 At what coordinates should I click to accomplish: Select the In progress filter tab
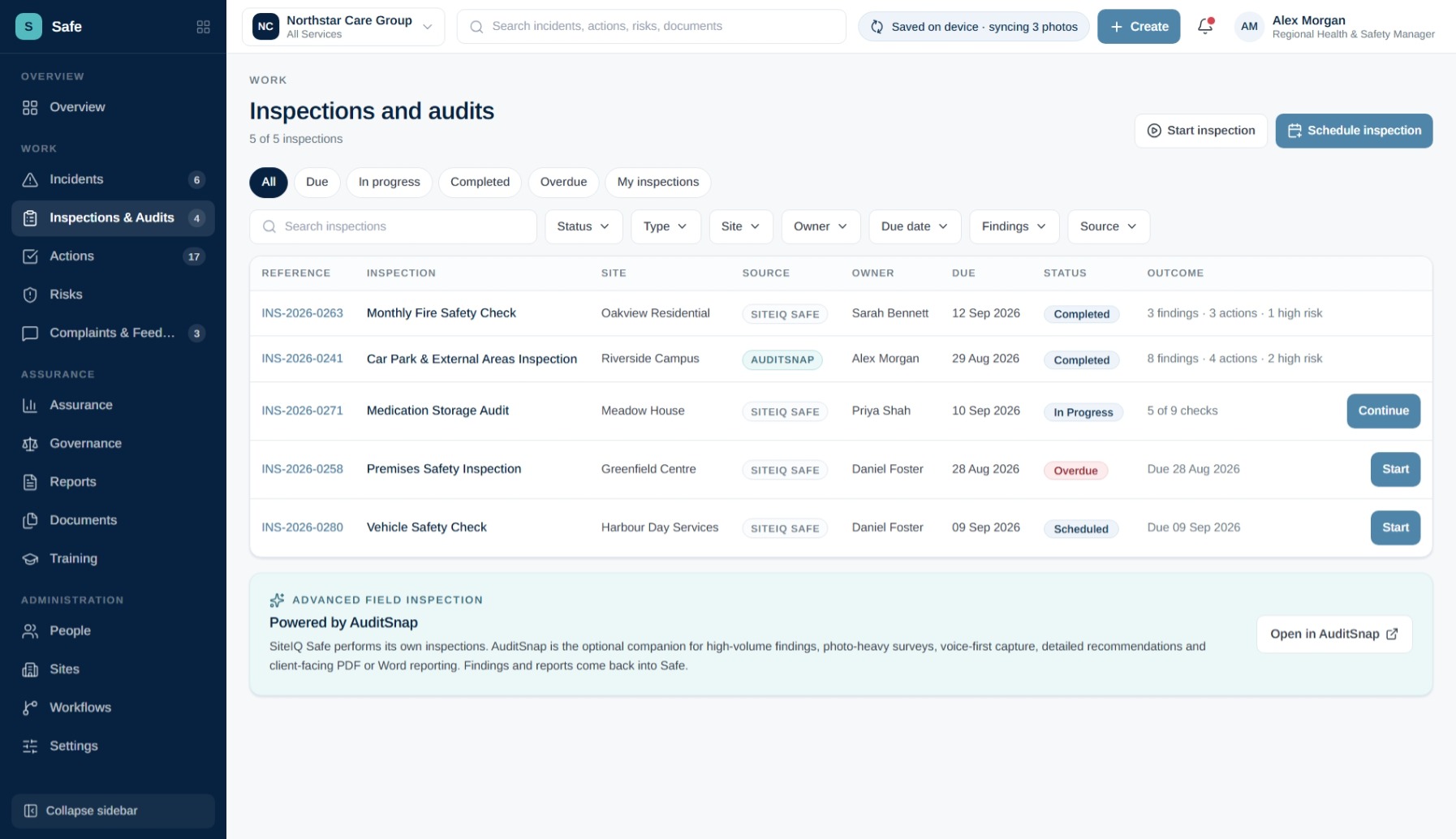point(390,182)
